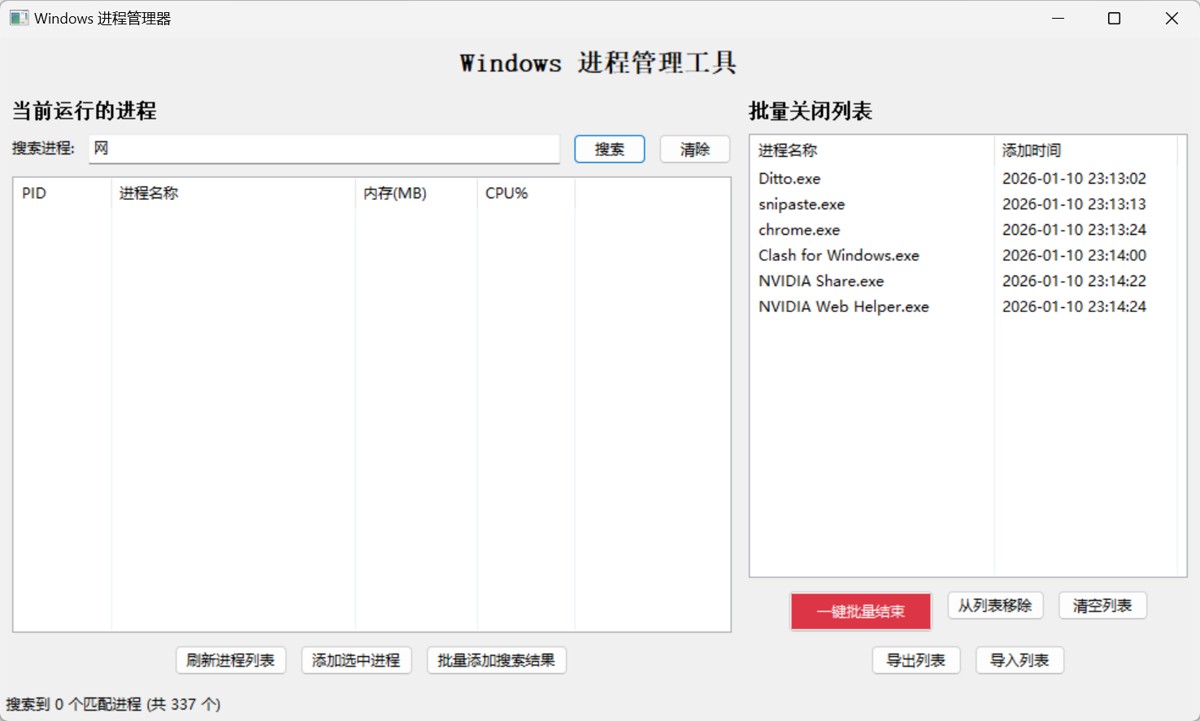The image size is (1200, 721).
Task: Click 清空列表 button
Action: point(1102,605)
